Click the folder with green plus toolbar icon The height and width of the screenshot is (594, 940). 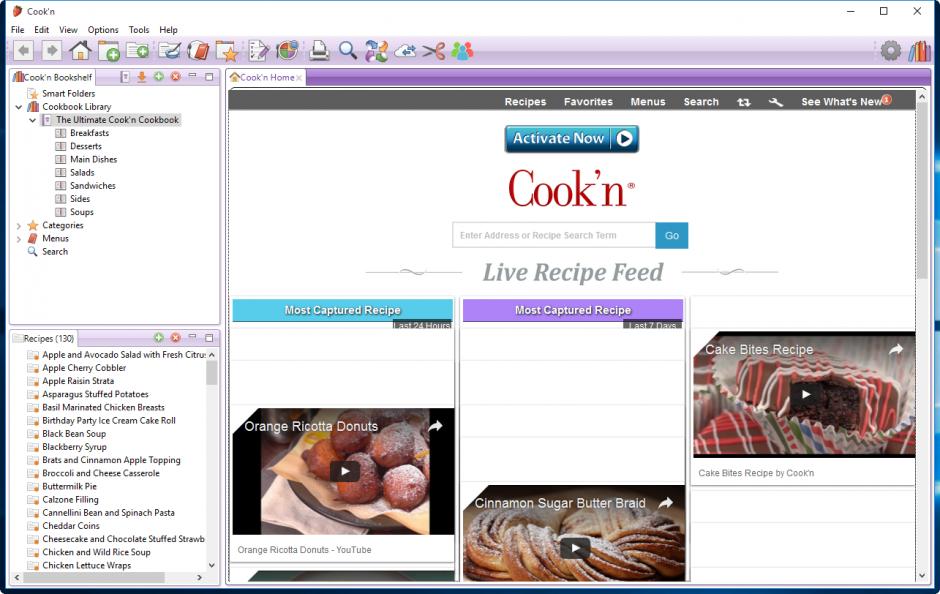coord(109,52)
